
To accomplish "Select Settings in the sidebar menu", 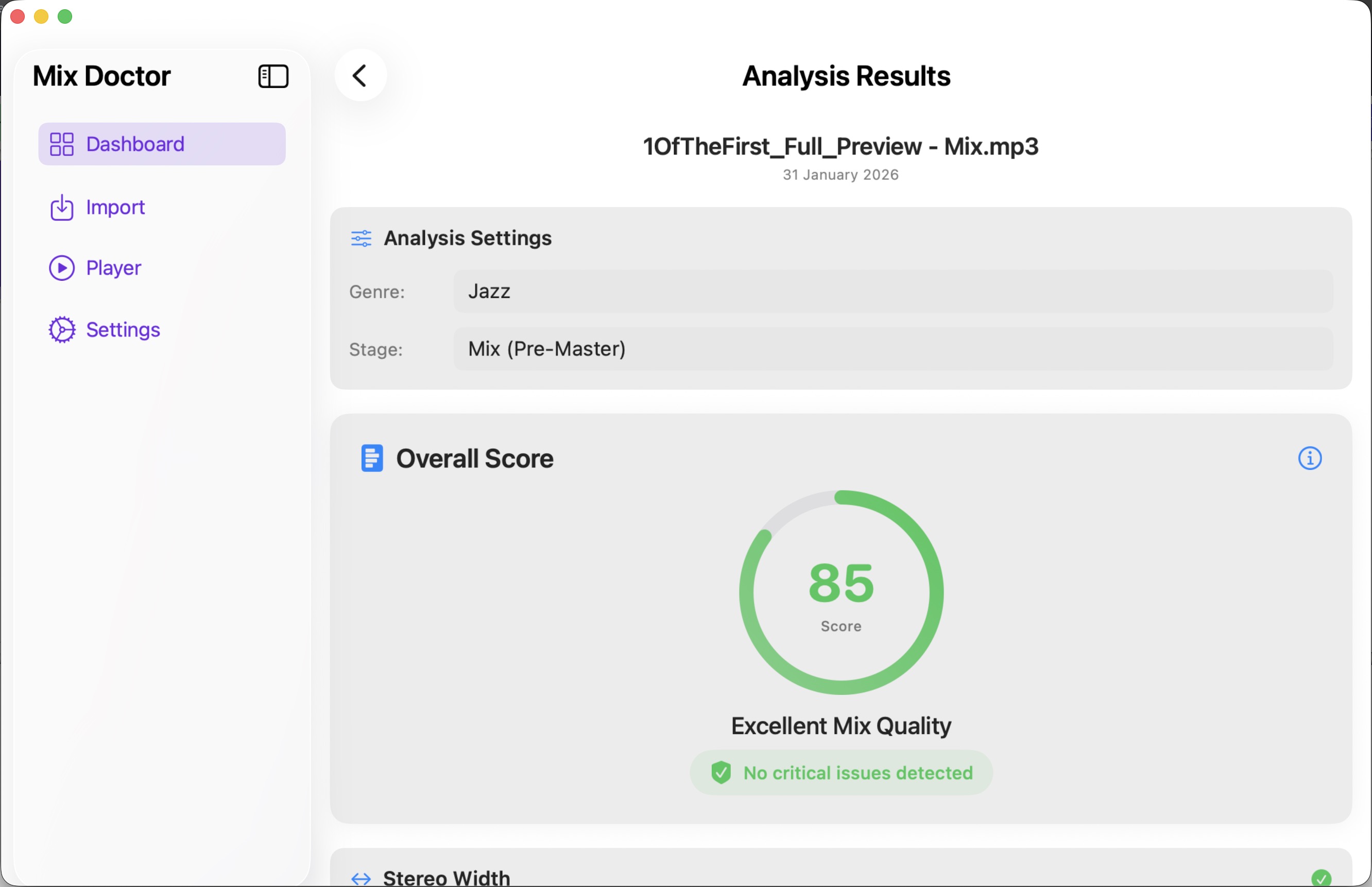I will [123, 330].
